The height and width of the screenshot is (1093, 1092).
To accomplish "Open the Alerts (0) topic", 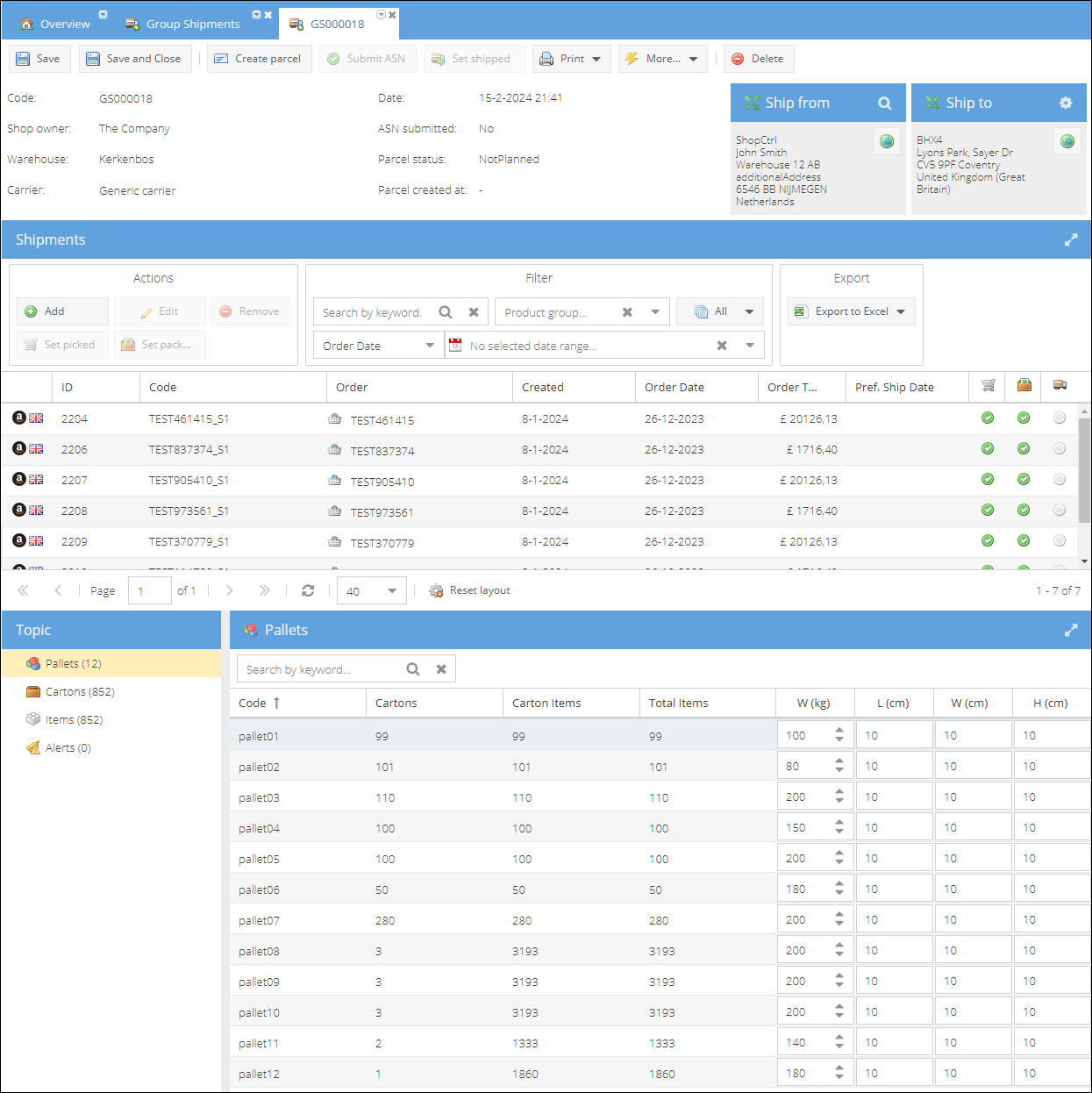I will point(111,747).
